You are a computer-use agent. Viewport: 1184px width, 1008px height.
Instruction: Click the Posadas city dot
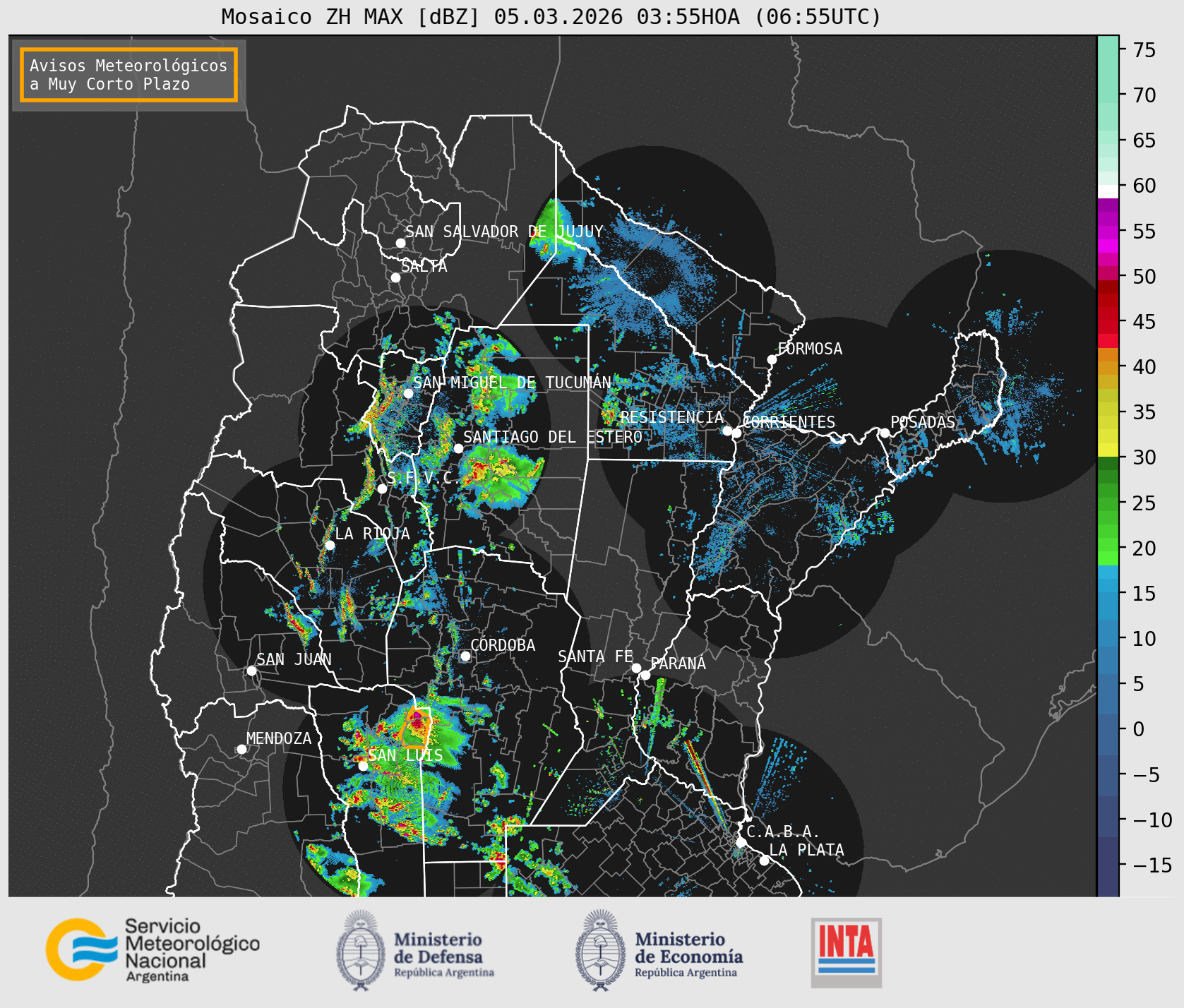point(885,433)
